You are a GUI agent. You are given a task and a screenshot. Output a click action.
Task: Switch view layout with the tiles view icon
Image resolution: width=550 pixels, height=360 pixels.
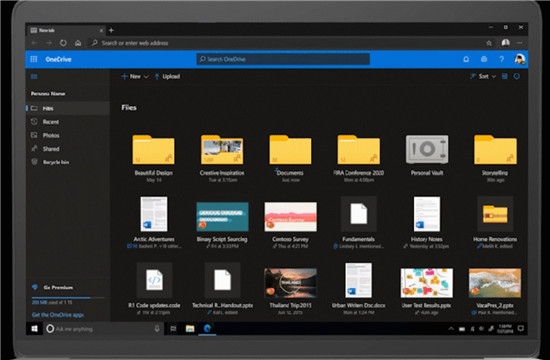point(504,76)
